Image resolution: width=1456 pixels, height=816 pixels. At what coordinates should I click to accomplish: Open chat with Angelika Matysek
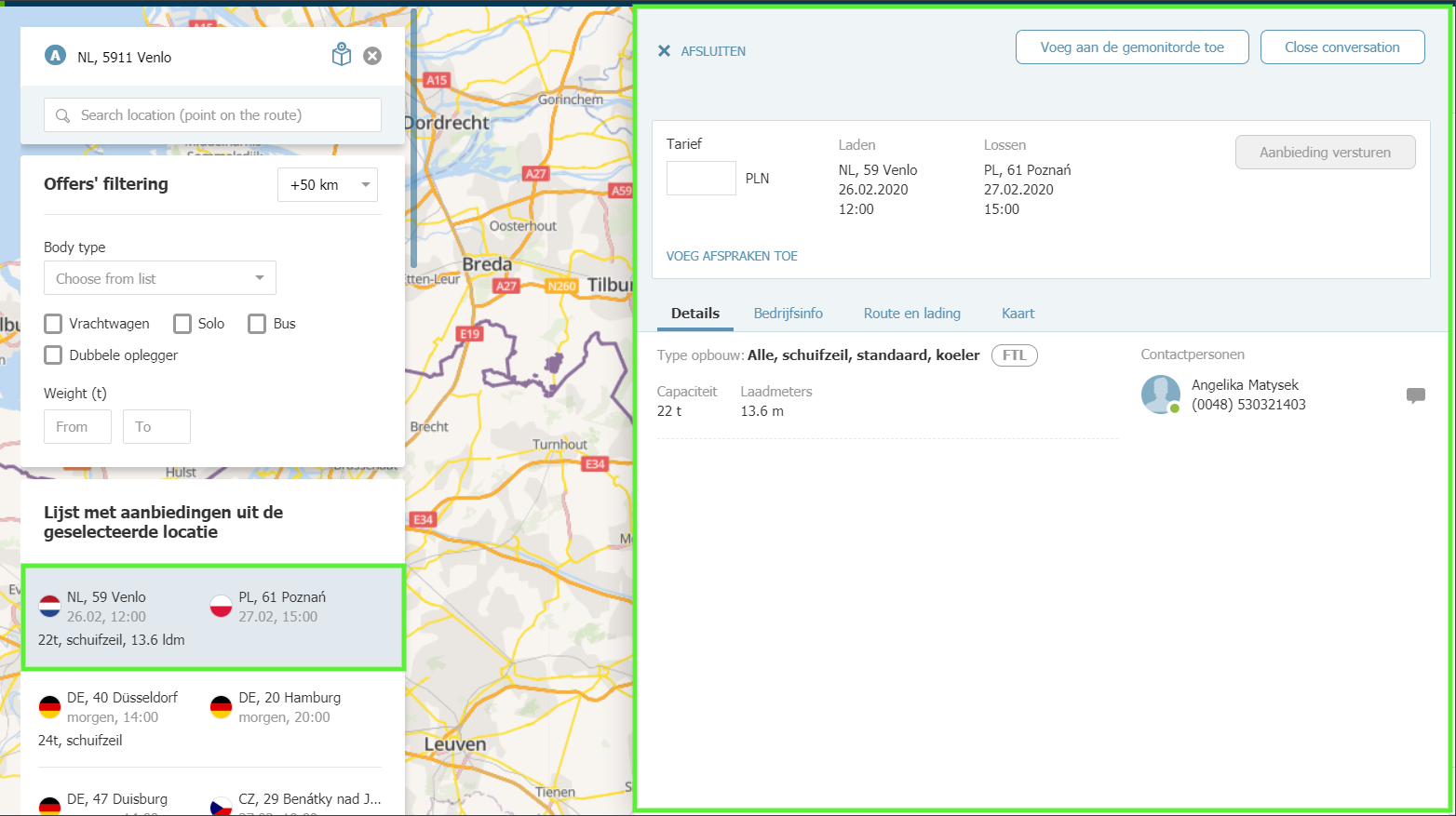(x=1415, y=395)
